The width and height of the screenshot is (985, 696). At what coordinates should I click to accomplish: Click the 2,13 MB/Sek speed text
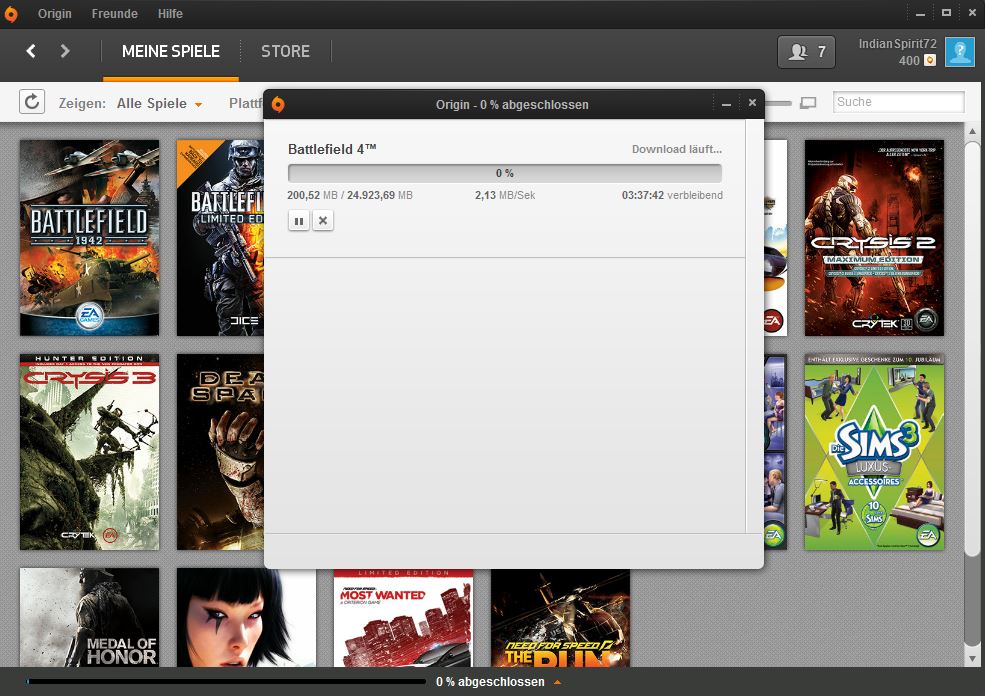[505, 195]
